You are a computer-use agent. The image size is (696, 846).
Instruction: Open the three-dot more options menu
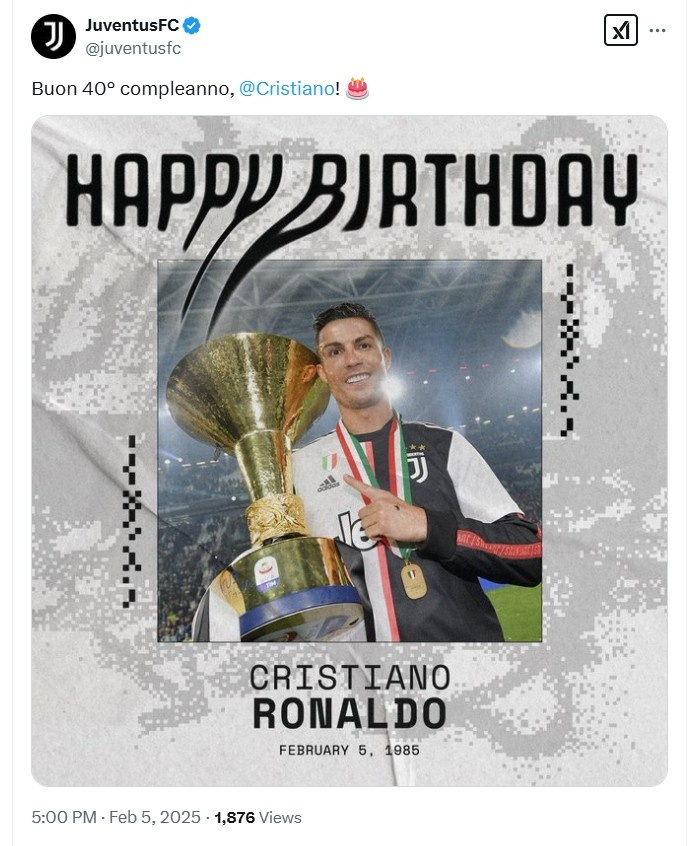pyautogui.click(x=657, y=30)
